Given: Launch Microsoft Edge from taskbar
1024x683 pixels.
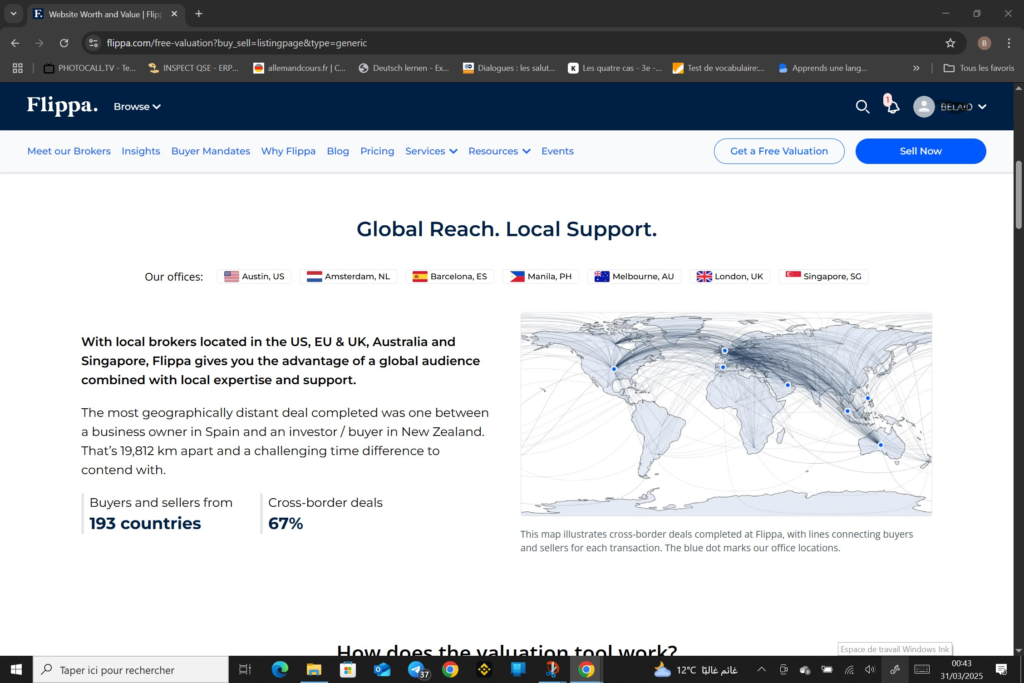Looking at the screenshot, I should click(280, 669).
